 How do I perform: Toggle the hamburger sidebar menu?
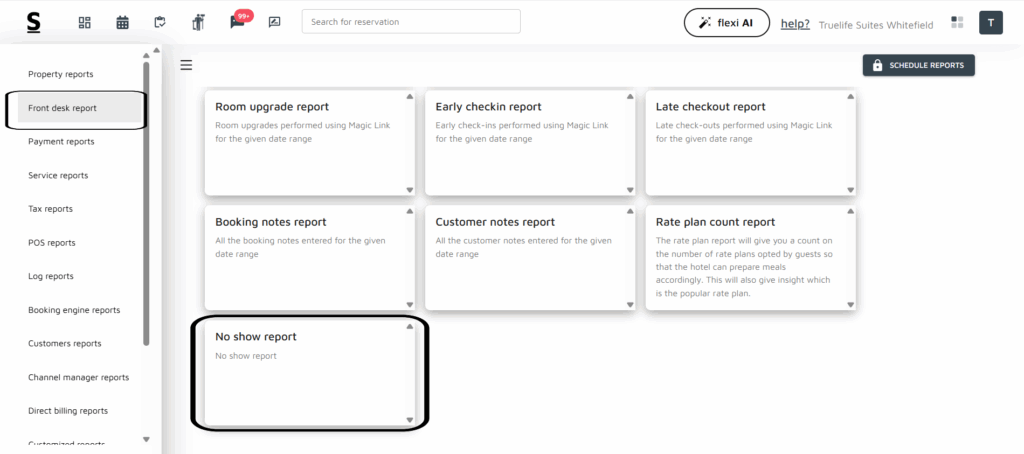tap(186, 66)
